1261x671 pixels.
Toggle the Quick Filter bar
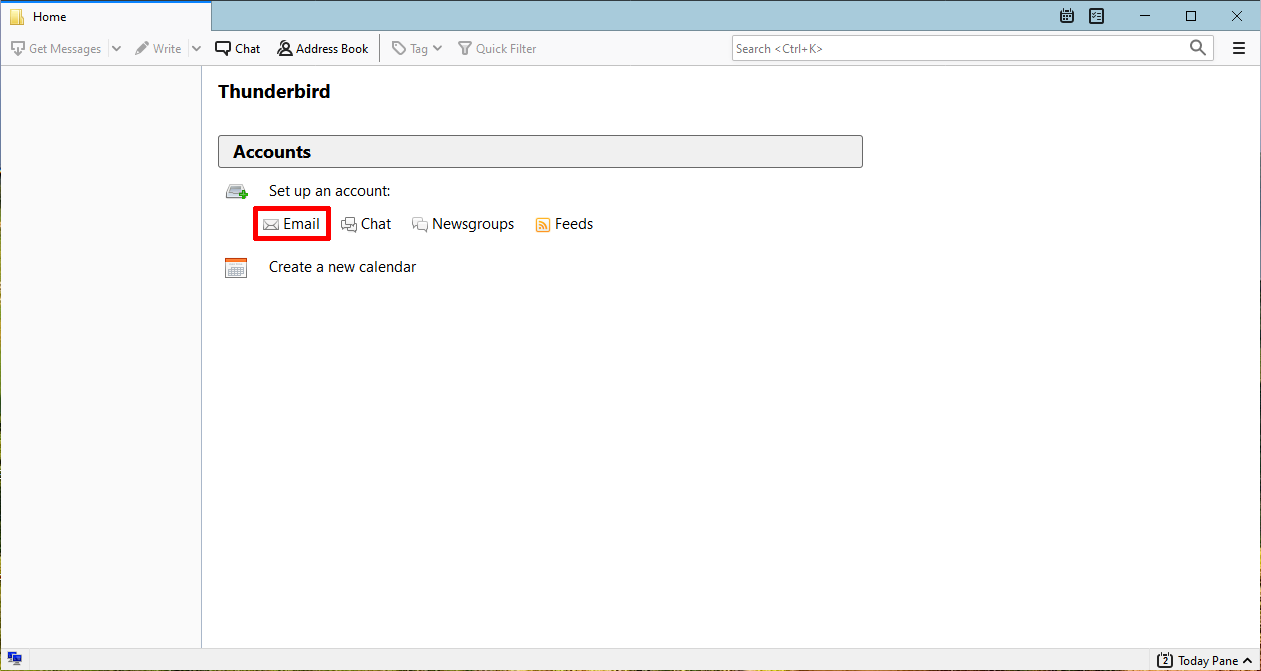point(497,48)
